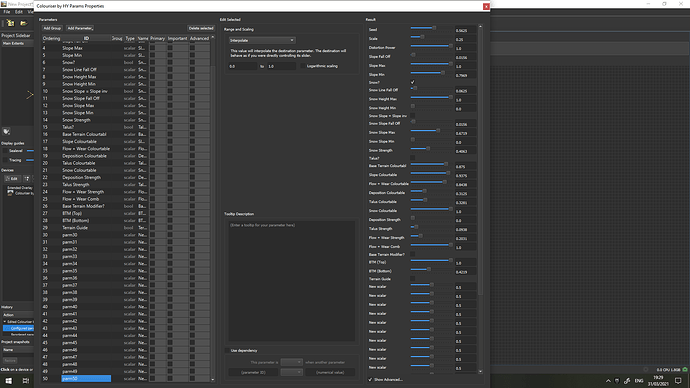This screenshot has height=388, width=690.
Task: Open the Windows Start menu
Action: pos(8,381)
